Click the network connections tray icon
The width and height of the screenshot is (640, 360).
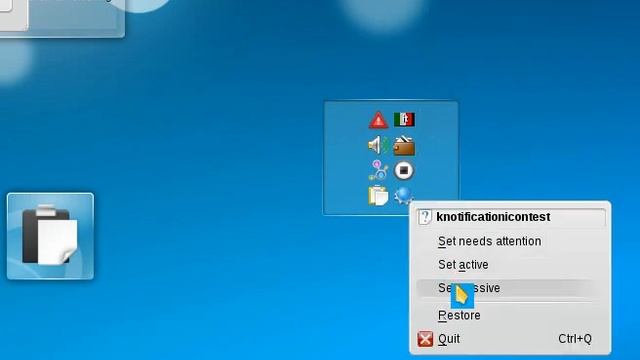[x=378, y=171]
